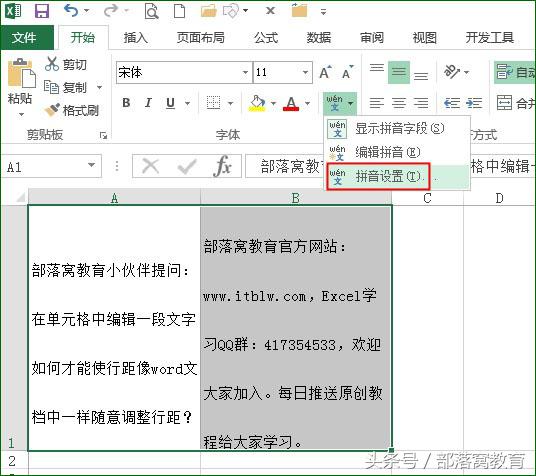The height and width of the screenshot is (476, 536).
Task: Confirm formula entry with check icon
Action: point(187,167)
